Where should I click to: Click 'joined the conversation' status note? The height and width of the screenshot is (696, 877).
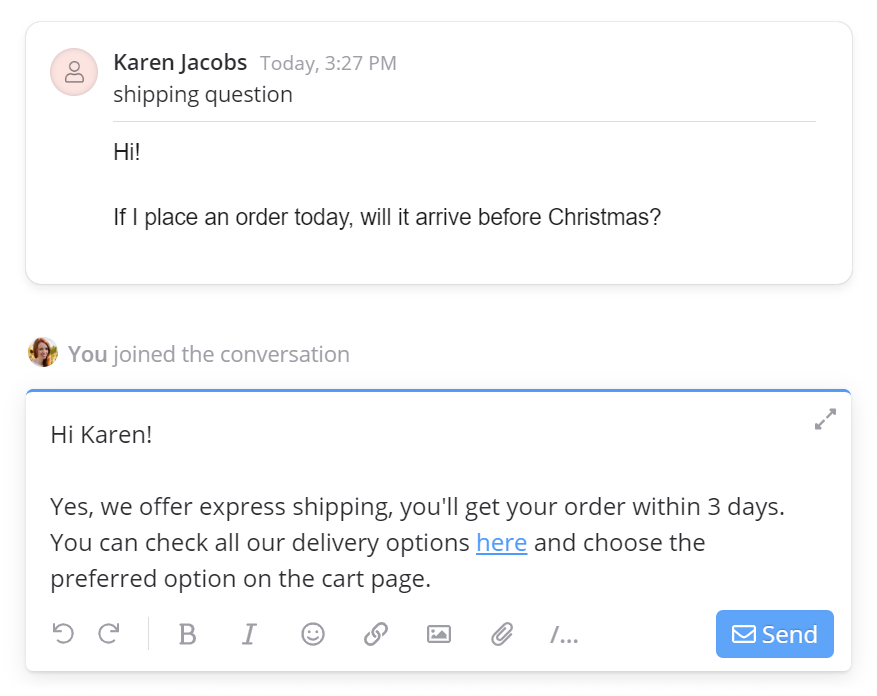[x=231, y=354]
